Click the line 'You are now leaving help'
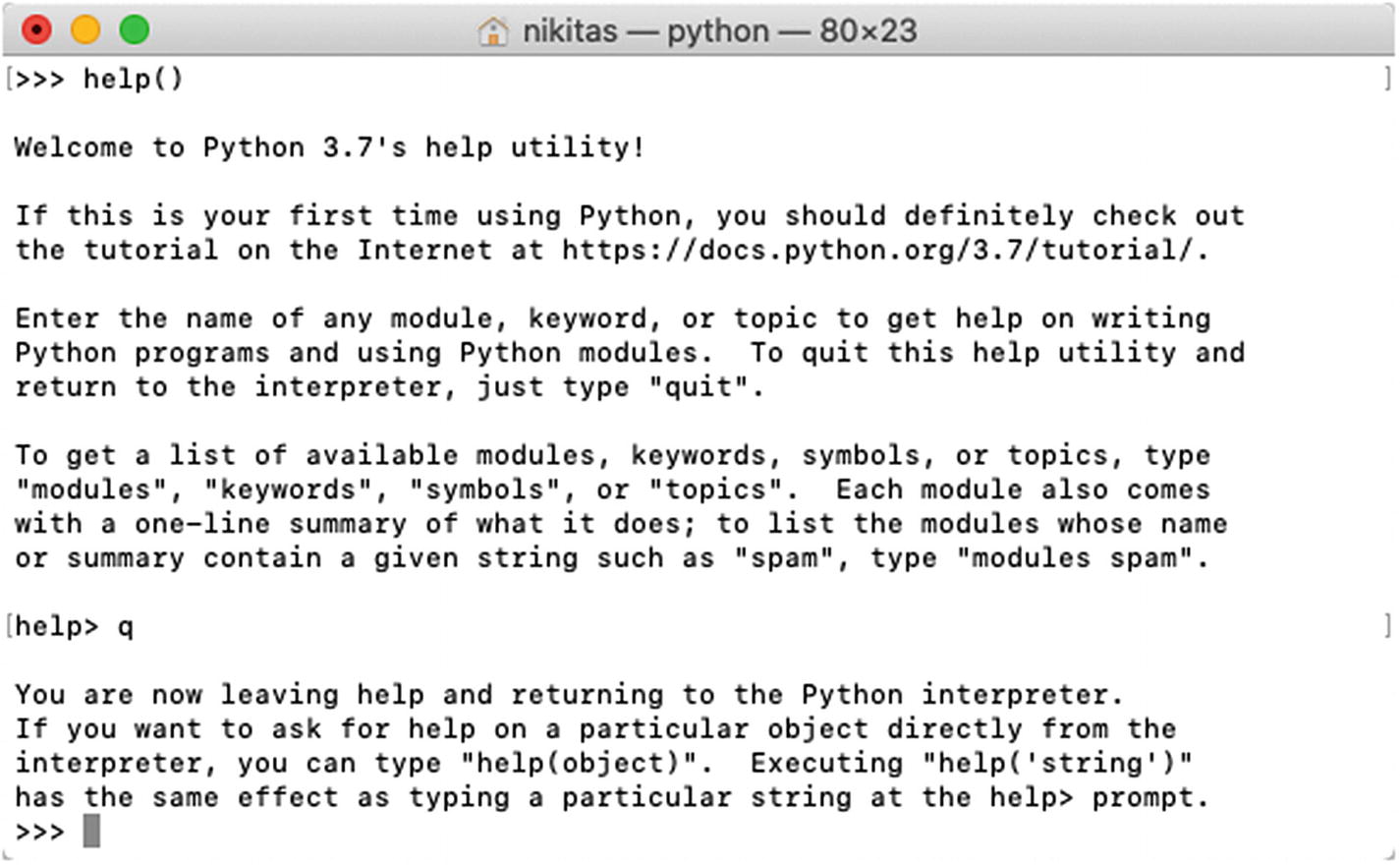 569,695
